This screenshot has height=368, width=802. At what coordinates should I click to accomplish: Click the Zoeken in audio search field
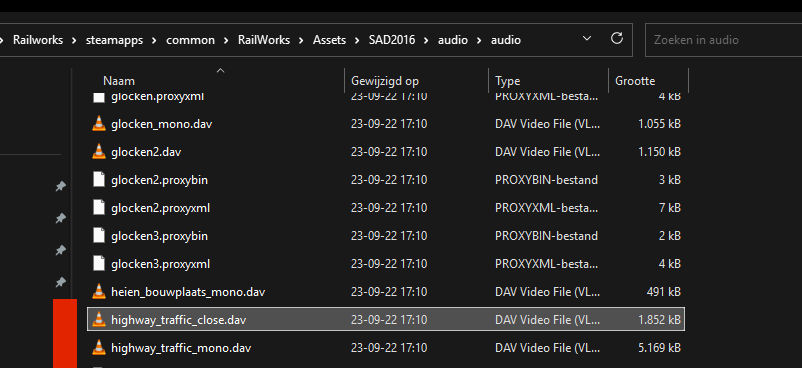click(x=723, y=39)
